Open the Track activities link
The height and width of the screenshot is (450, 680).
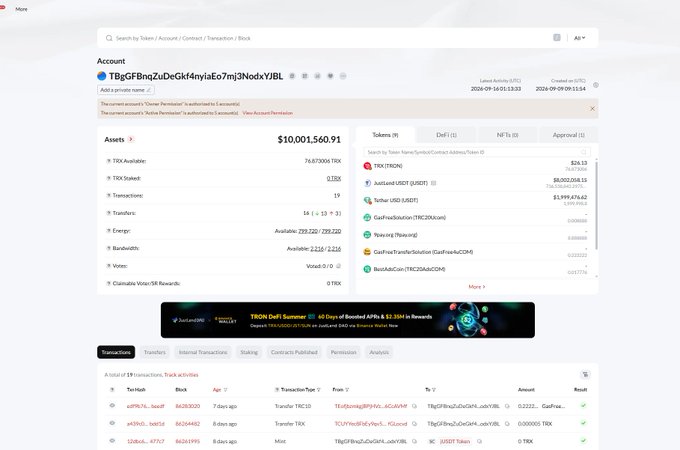click(x=181, y=375)
